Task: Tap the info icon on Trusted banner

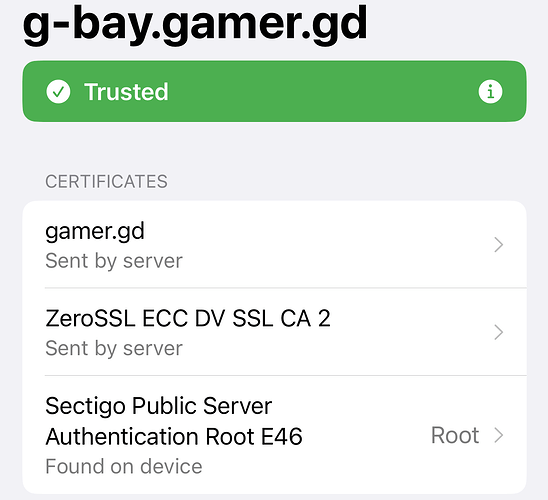Action: pyautogui.click(x=490, y=92)
